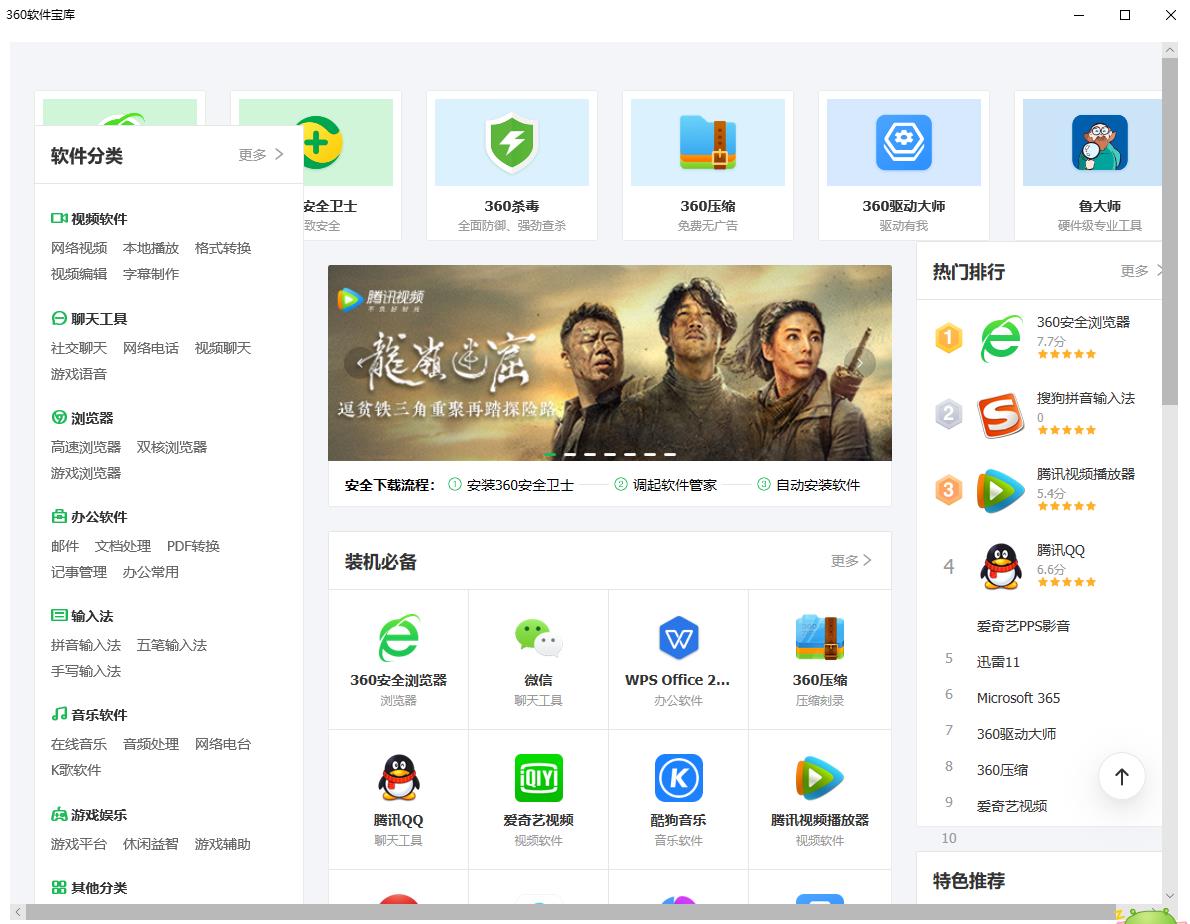Image resolution: width=1190 pixels, height=924 pixels.
Task: Open 酷狗音乐 icon in 装机必备
Action: [x=678, y=778]
